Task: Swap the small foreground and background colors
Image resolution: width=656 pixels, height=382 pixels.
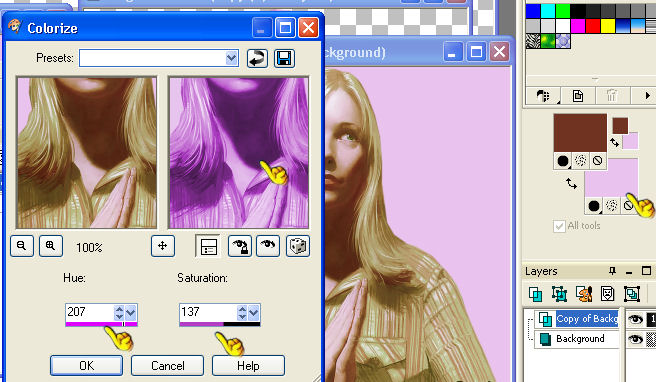Action: point(615,143)
